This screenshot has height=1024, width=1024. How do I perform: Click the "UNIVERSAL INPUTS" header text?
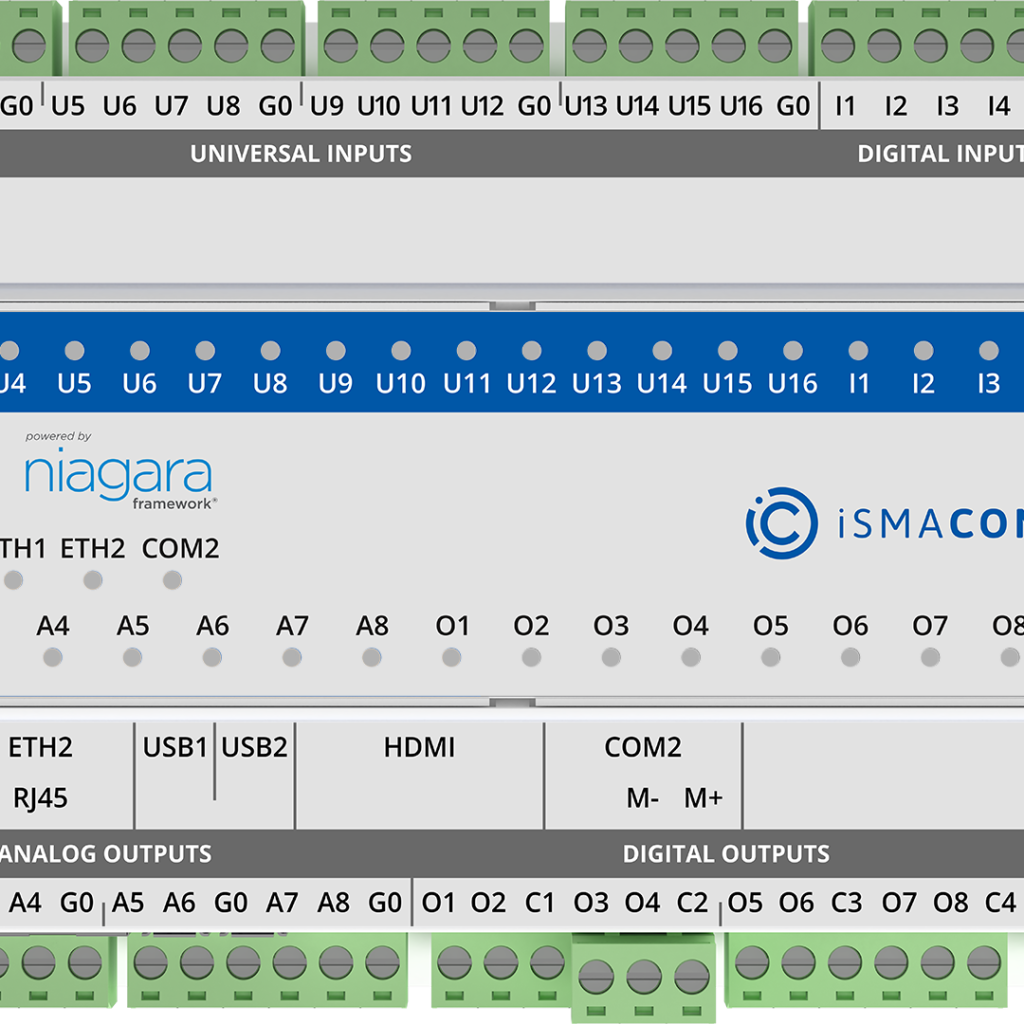click(x=301, y=153)
